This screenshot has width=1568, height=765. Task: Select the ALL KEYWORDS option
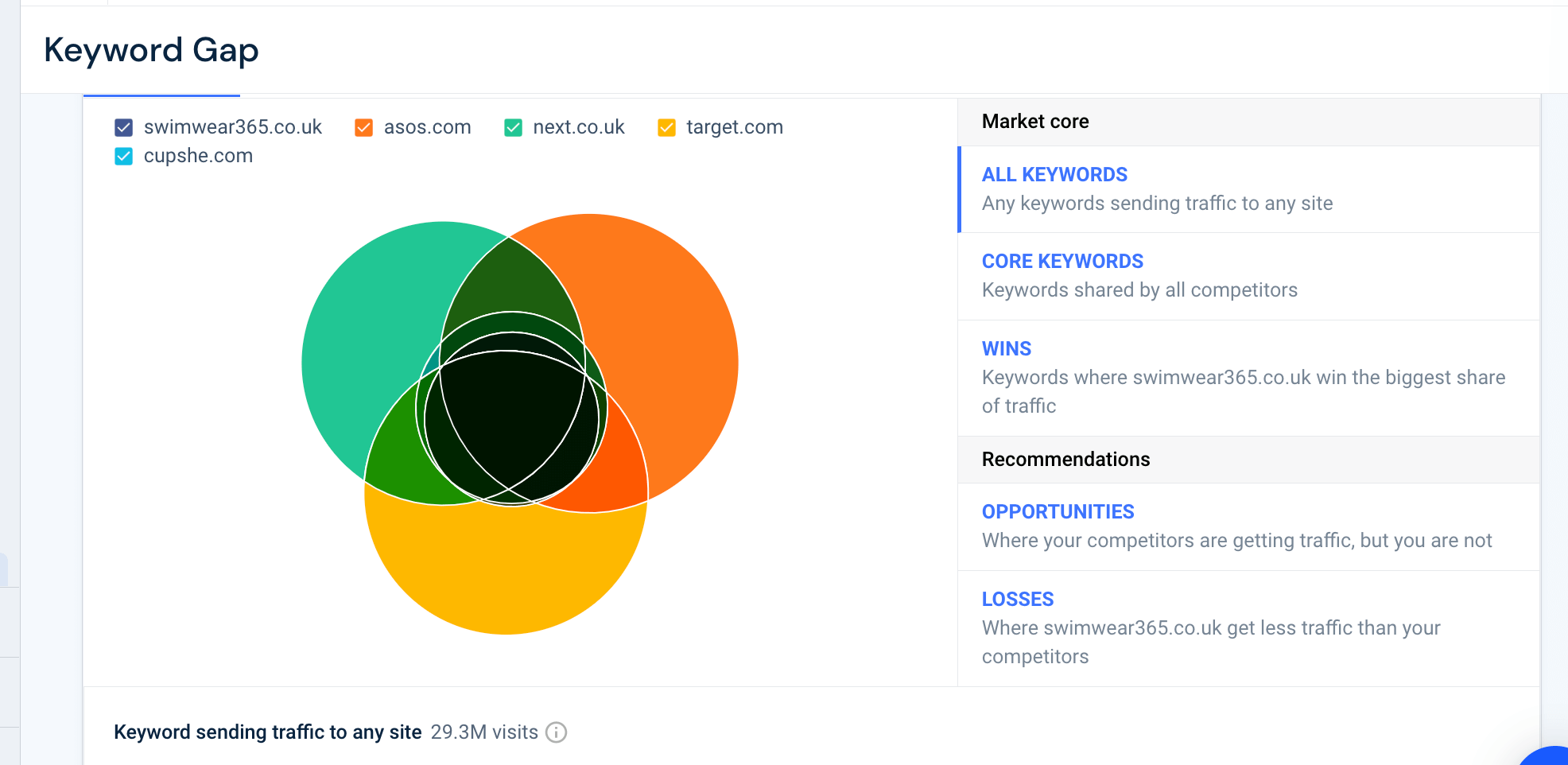click(1249, 189)
